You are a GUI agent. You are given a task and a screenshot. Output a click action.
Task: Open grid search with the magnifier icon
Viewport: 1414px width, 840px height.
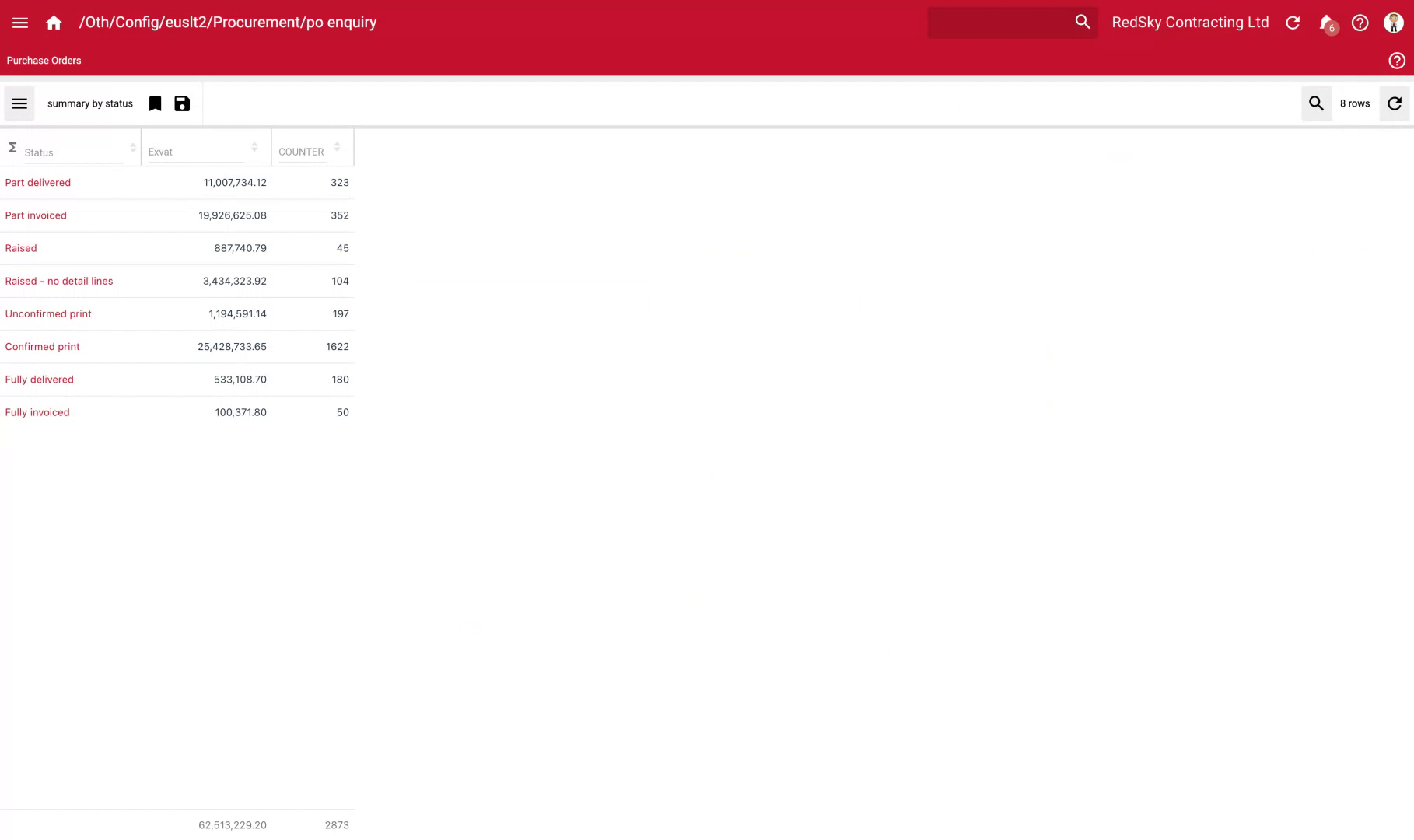1316,103
